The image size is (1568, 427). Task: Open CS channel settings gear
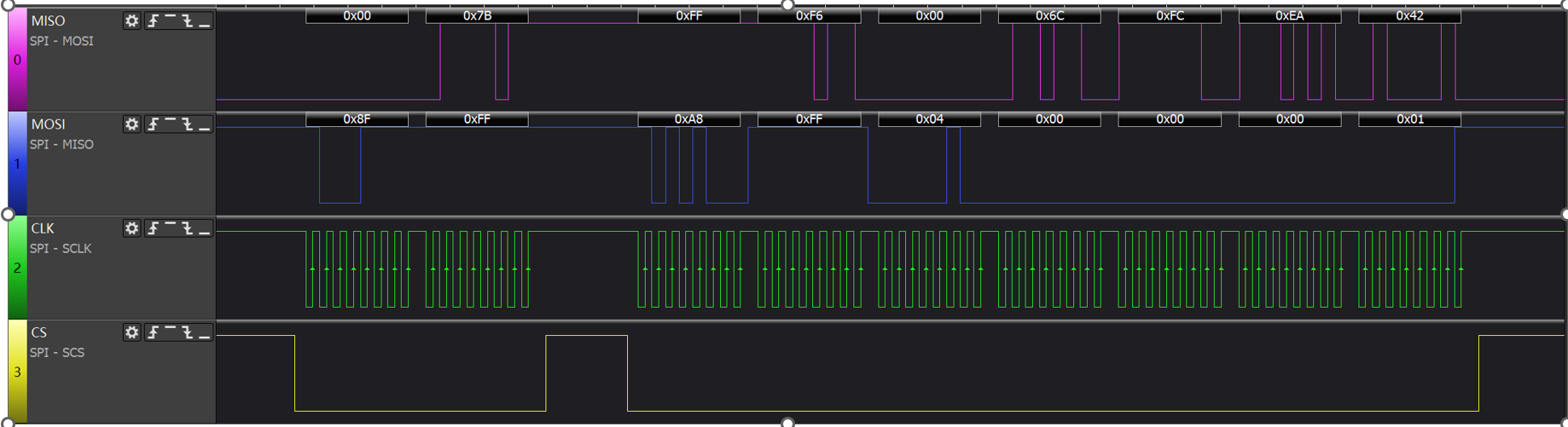(x=131, y=332)
